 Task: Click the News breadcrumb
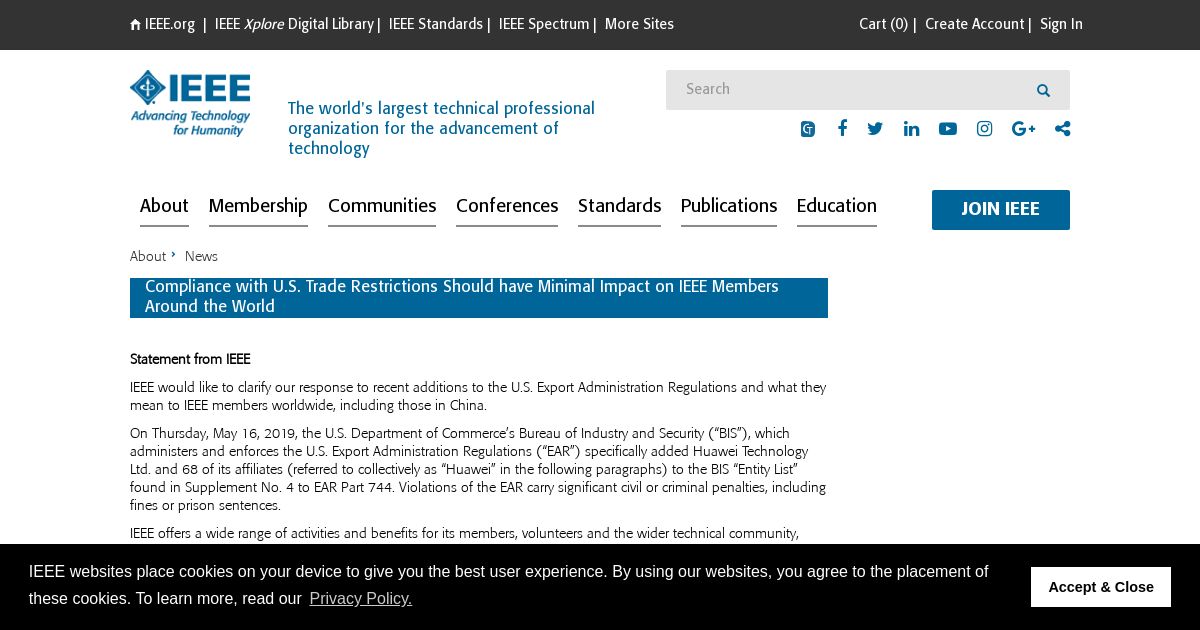tap(201, 257)
